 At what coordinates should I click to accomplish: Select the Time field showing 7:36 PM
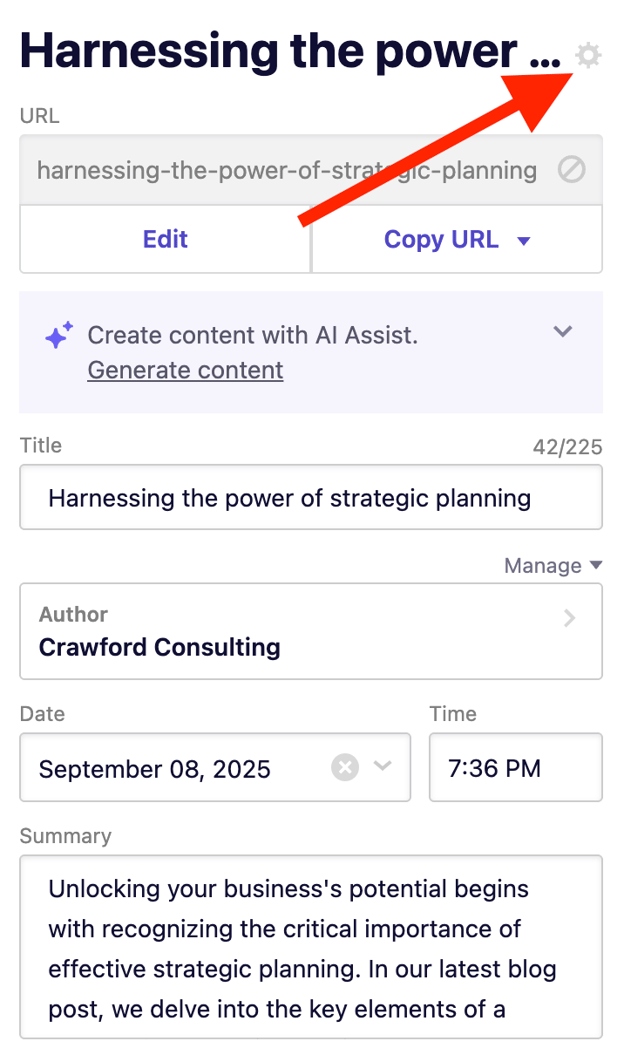(515, 767)
